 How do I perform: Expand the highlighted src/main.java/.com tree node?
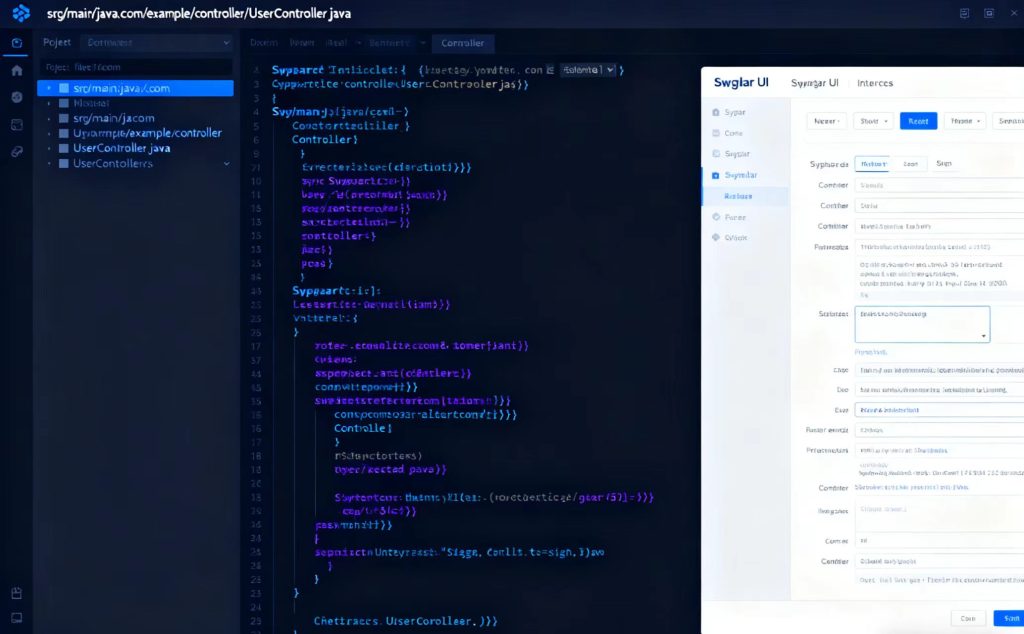tap(48, 88)
